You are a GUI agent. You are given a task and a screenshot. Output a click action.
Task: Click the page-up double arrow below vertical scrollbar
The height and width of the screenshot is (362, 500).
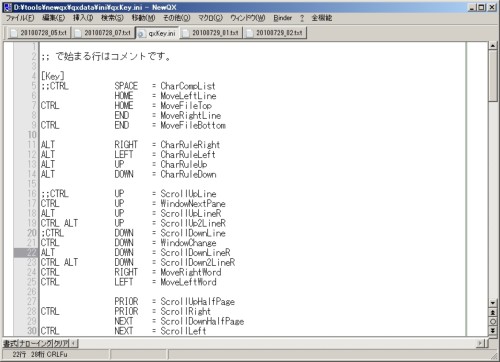pyautogui.click(x=493, y=313)
